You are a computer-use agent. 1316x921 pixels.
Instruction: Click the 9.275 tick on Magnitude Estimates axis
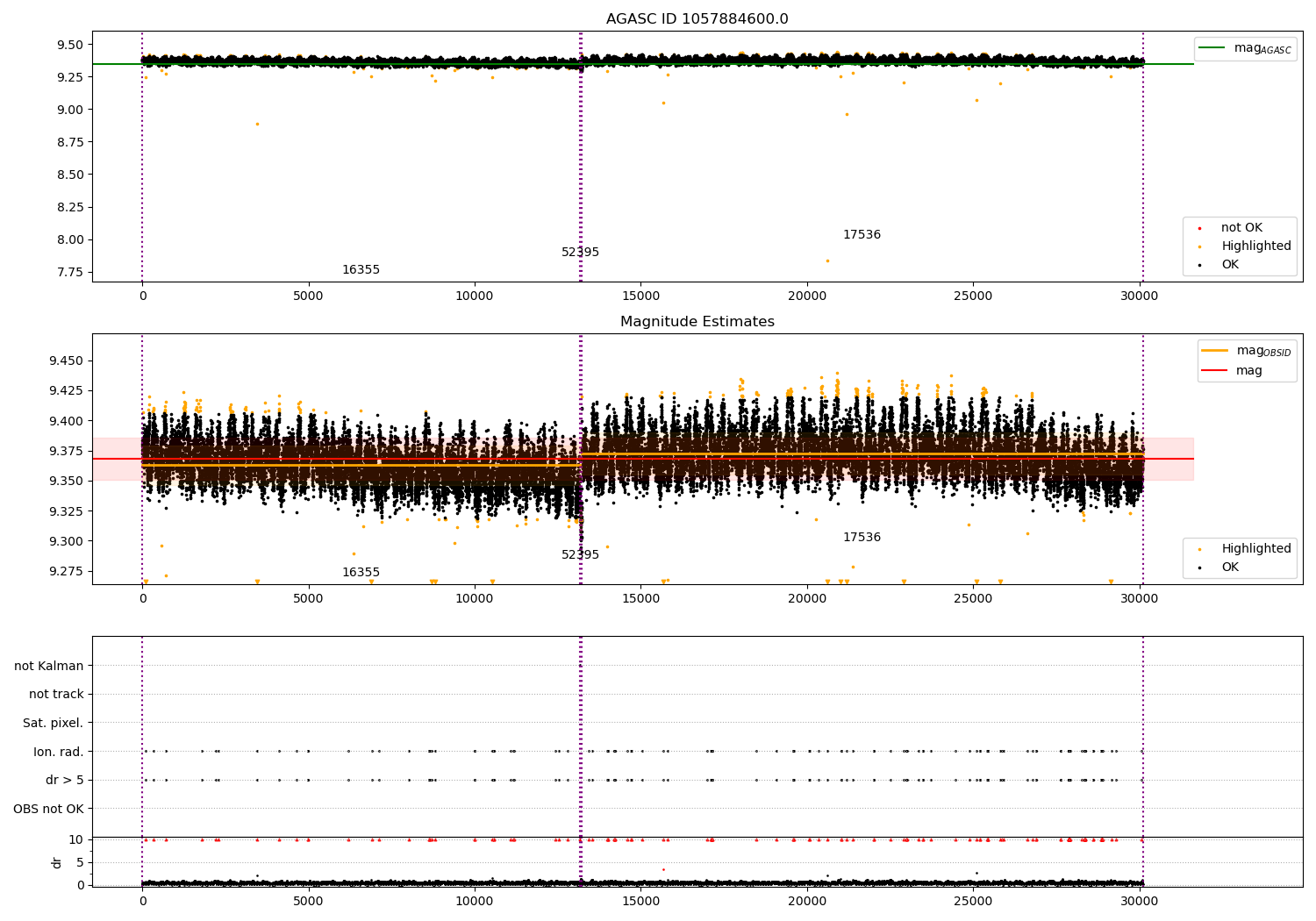coord(66,572)
